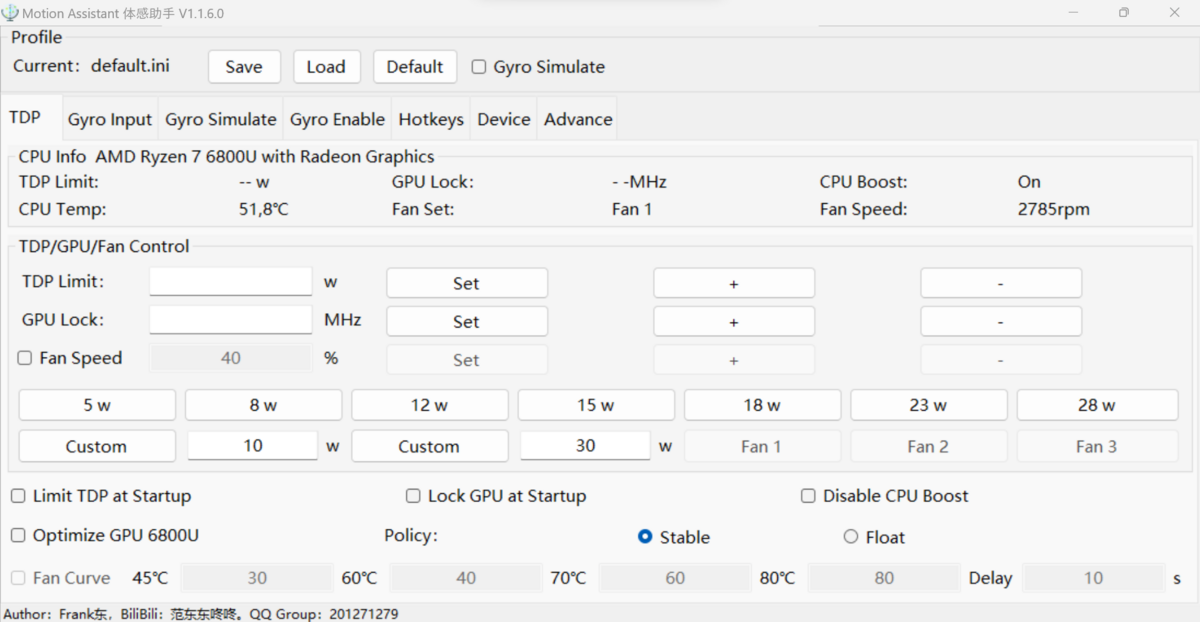Click the Fan Speed reading 2785rpm
The height and width of the screenshot is (622, 1200).
(x=1054, y=210)
